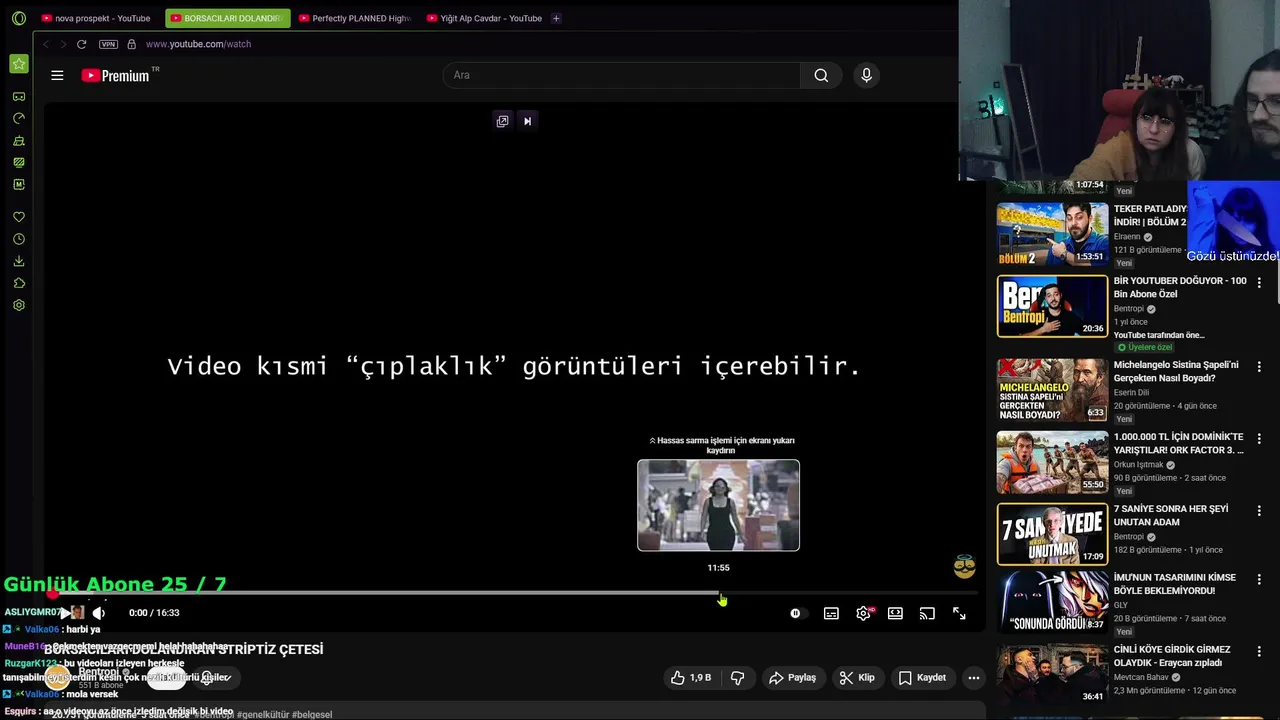Open Michelangelo Sistina Şapeli'ni video title link
The width and height of the screenshot is (1280, 720).
click(1176, 372)
